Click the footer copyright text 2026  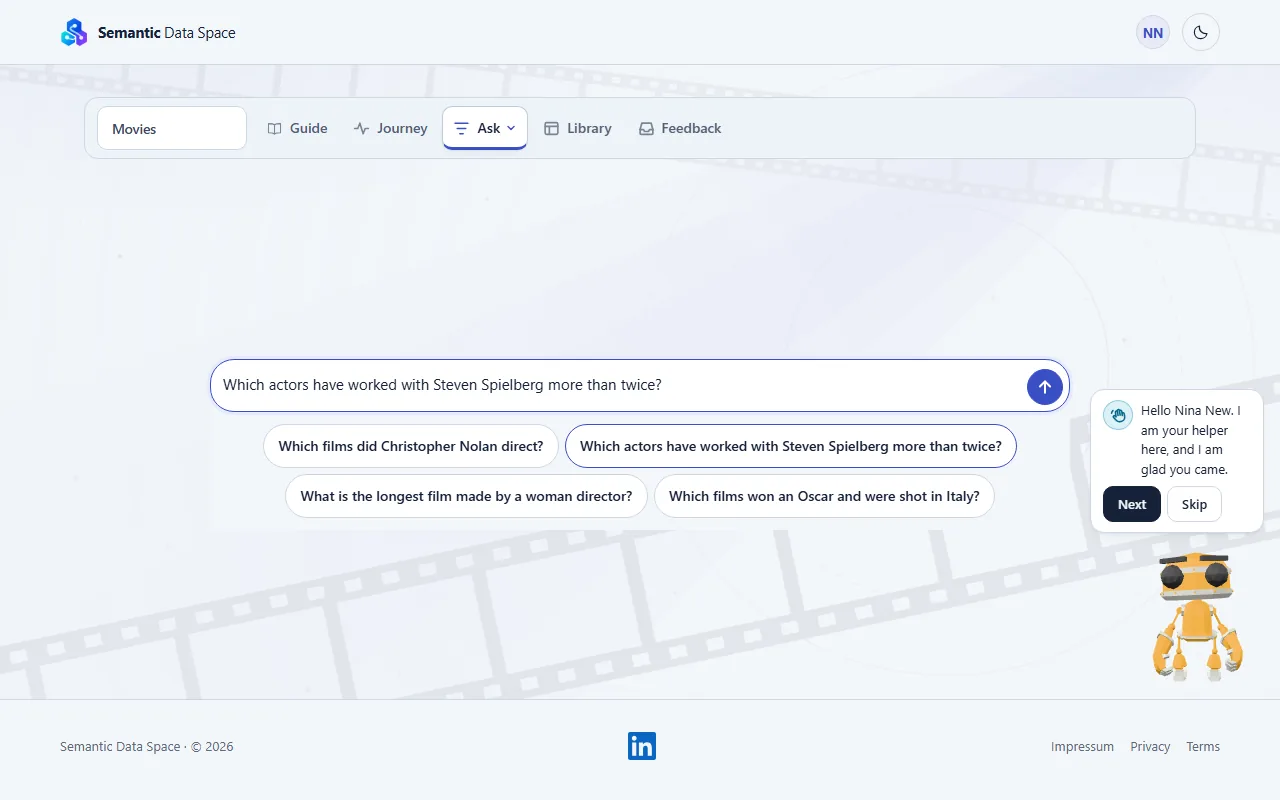(147, 747)
